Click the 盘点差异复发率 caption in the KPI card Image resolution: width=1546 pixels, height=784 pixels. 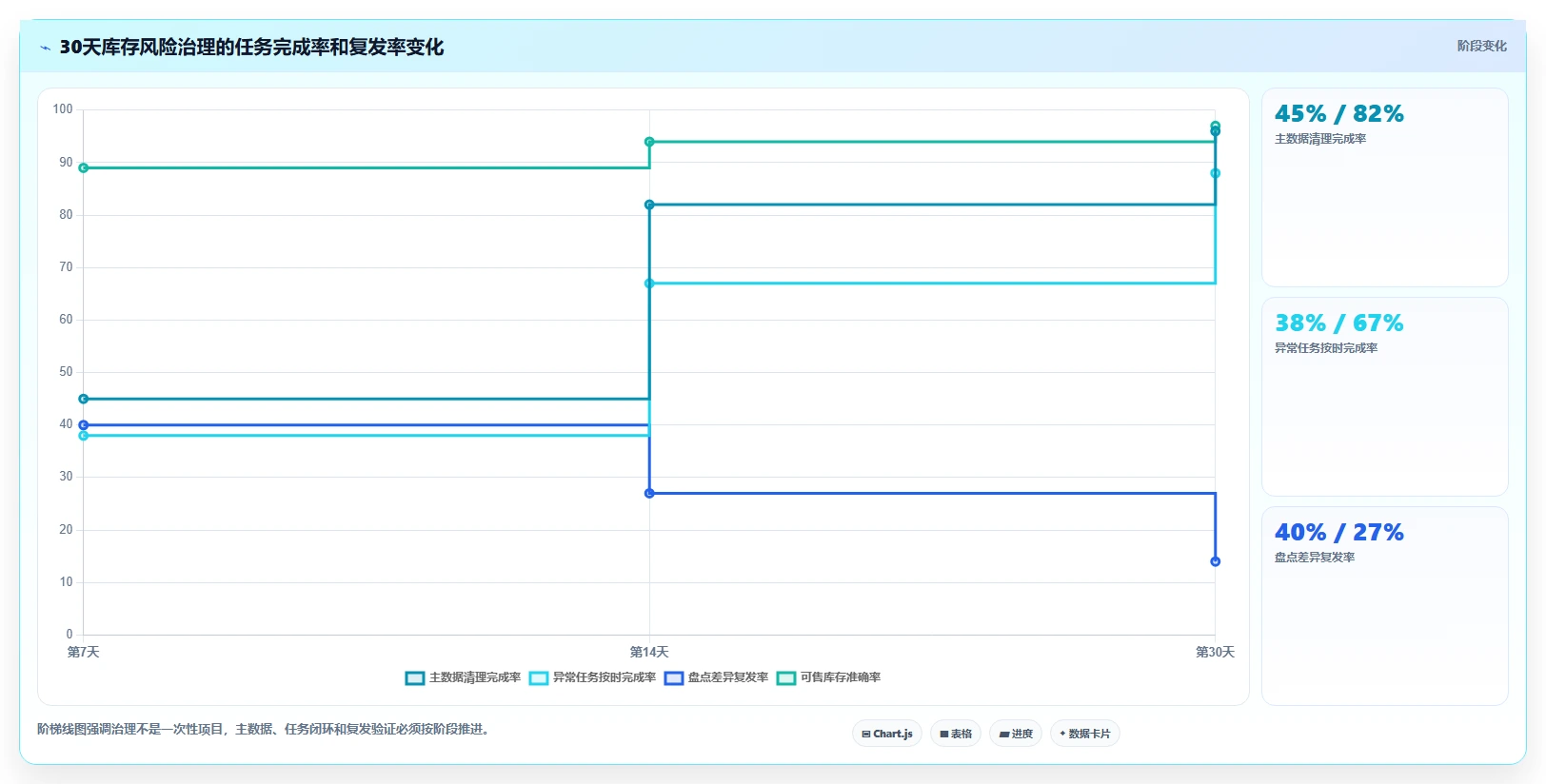point(1315,558)
